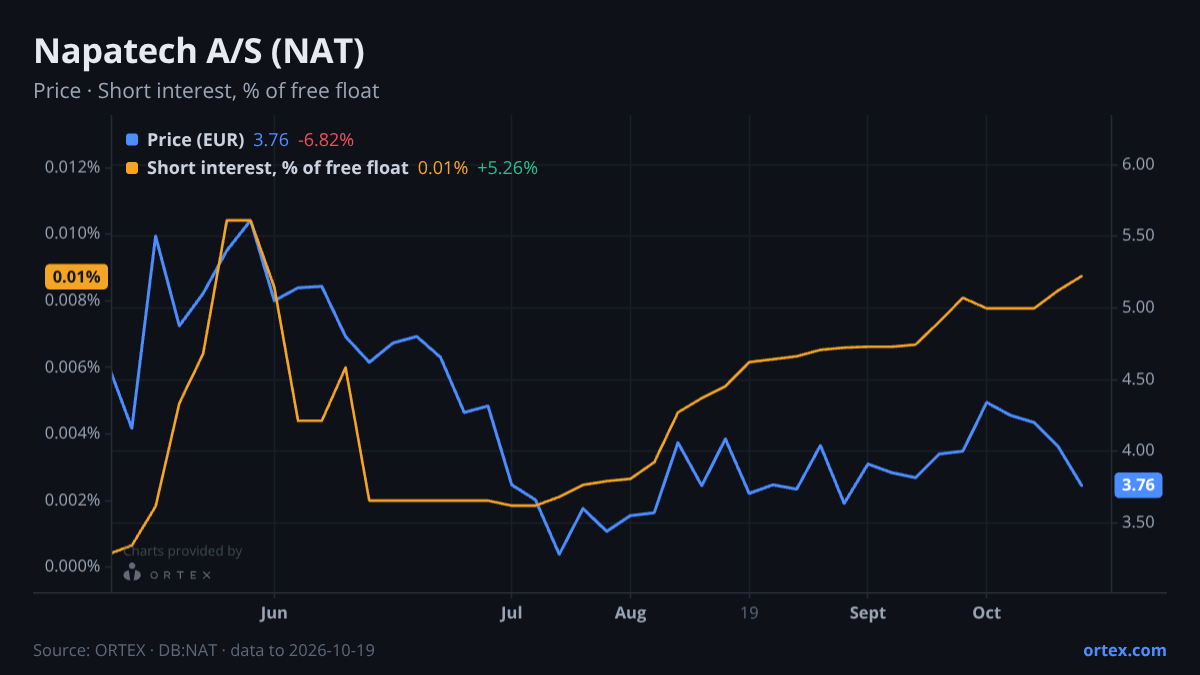Screen dimensions: 1200x675
Task: Click the Jun x-axis label
Action: coord(273,613)
